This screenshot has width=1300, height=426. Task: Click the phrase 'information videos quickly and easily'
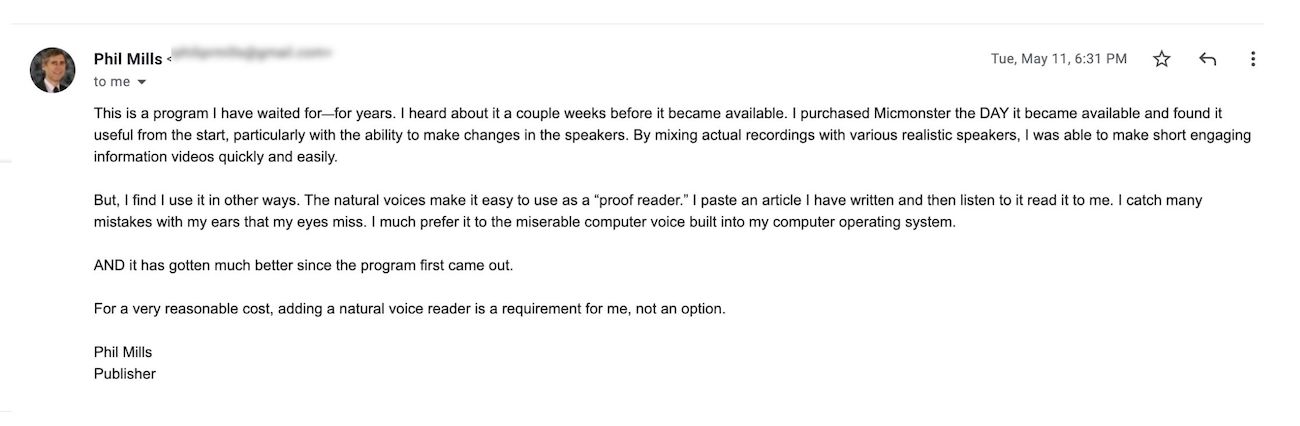pyautogui.click(x=215, y=157)
